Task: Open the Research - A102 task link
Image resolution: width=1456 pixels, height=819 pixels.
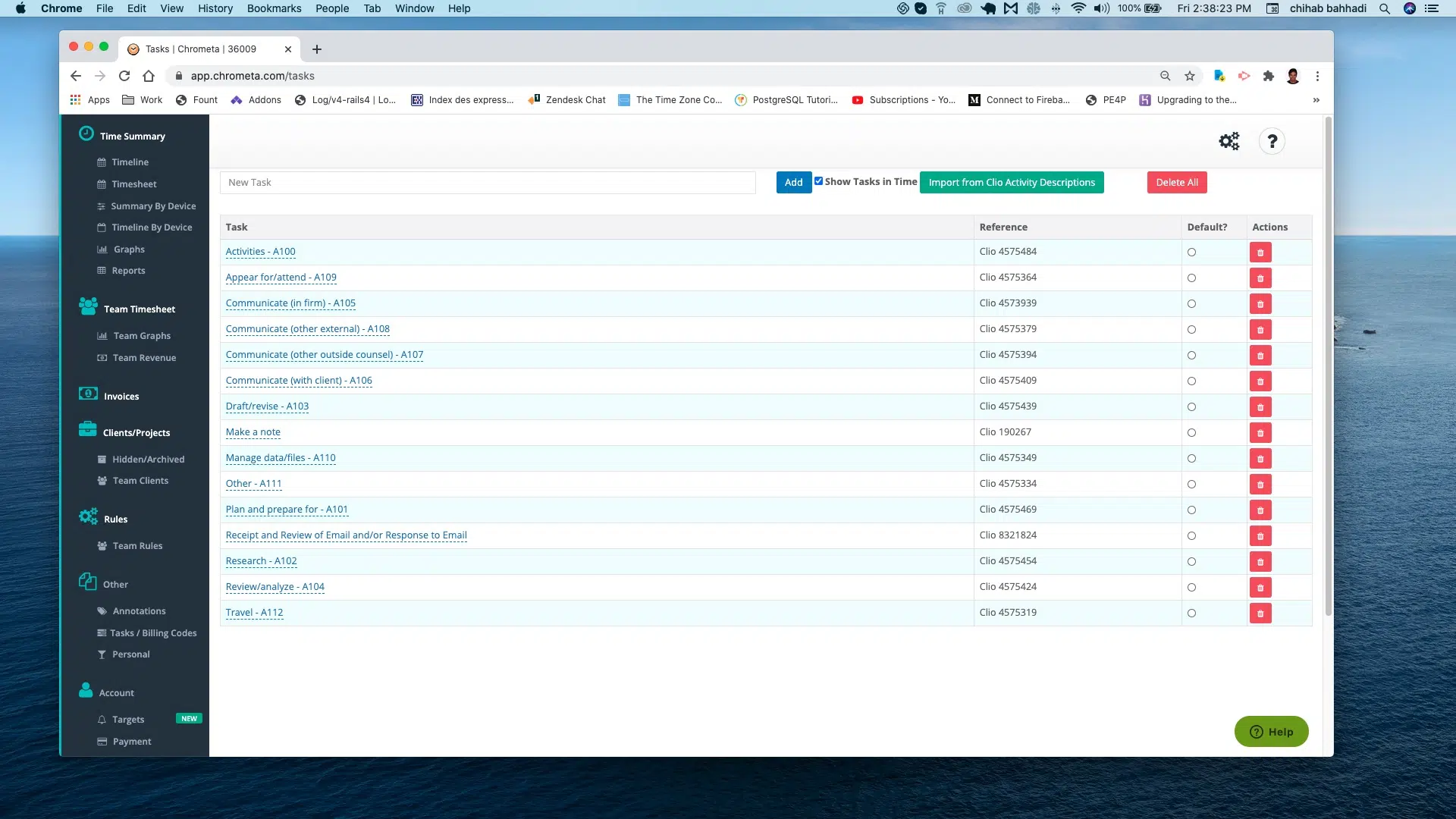Action: pos(261,561)
